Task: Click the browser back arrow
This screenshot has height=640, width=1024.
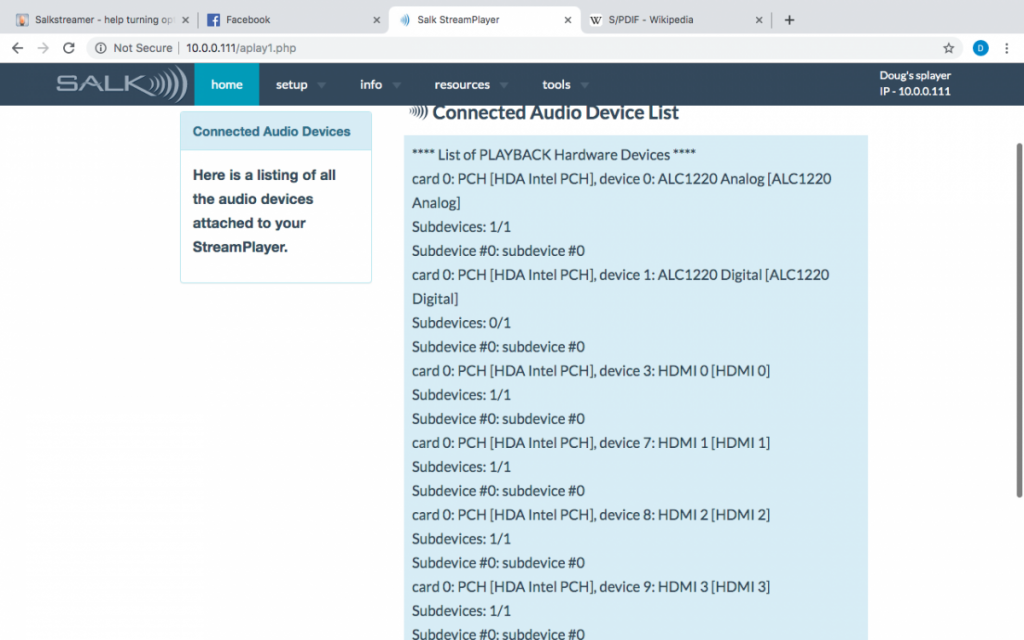Action: [17, 48]
